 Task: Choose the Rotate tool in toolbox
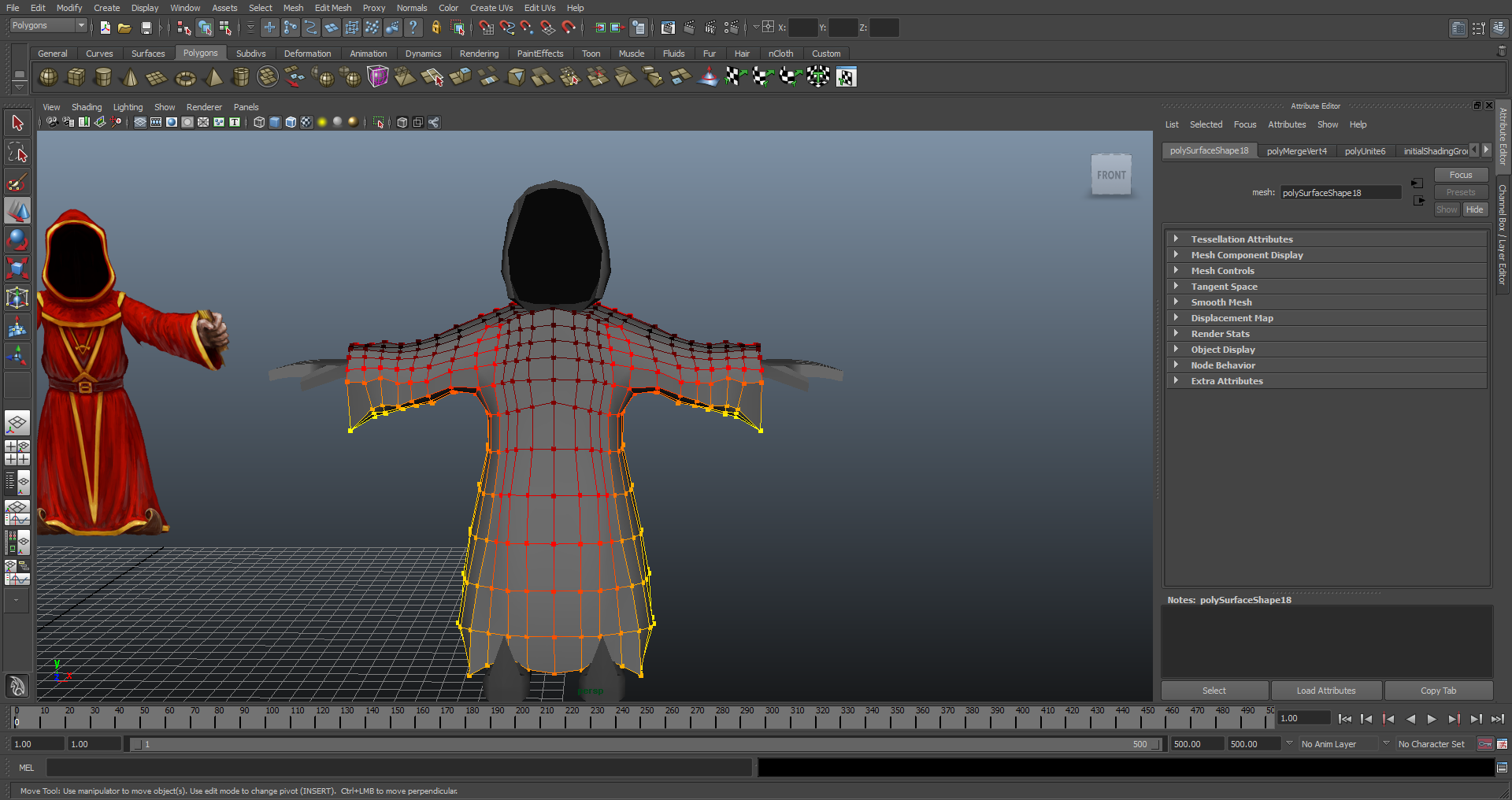click(17, 239)
